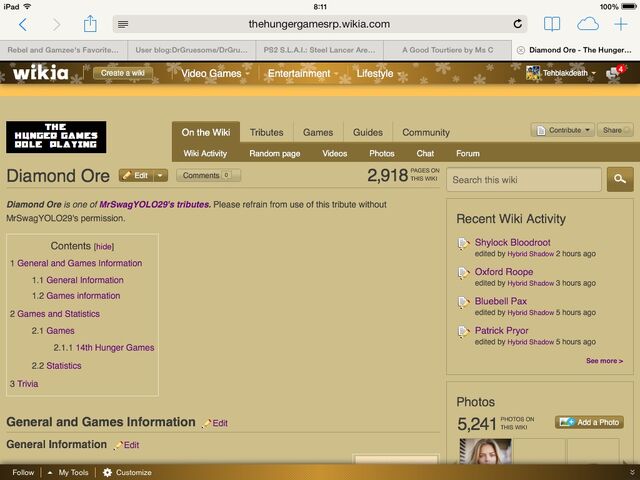The image size is (640, 480).
Task: Close the Diamond Ore tab
Action: coord(520,50)
